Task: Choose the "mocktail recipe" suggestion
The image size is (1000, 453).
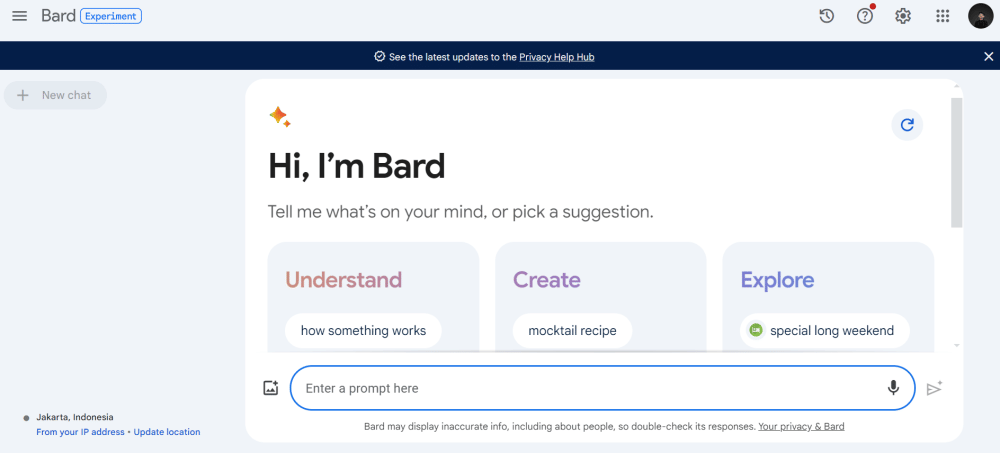Action: click(572, 330)
